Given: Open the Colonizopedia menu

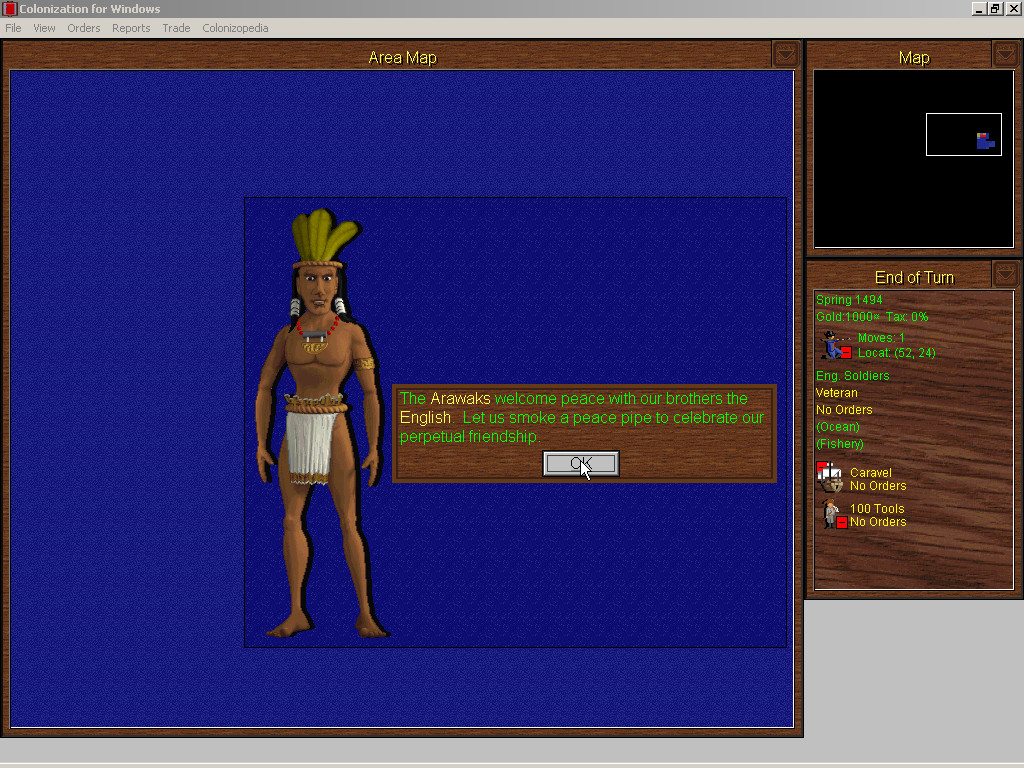Looking at the screenshot, I should click(235, 28).
